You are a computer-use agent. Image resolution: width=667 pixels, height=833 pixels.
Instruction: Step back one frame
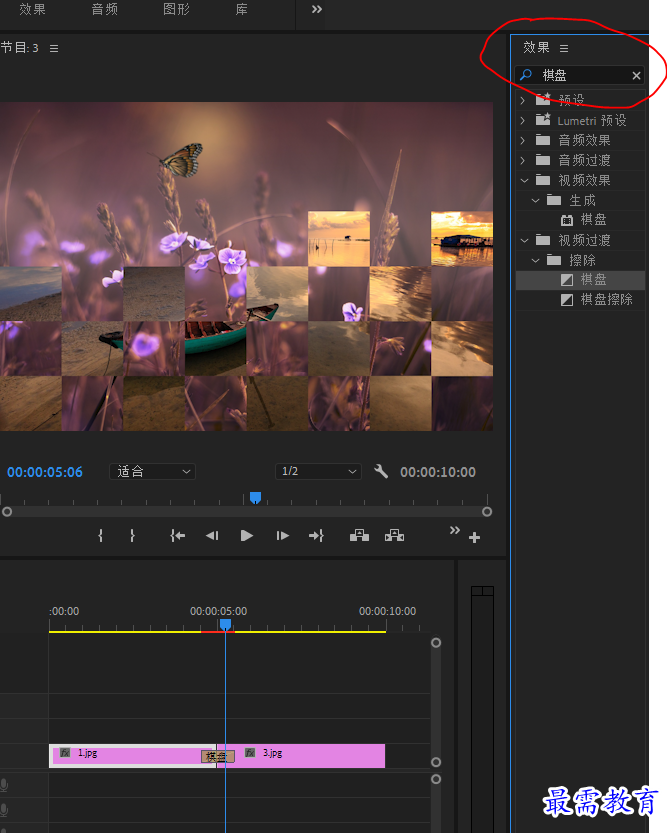(x=212, y=536)
